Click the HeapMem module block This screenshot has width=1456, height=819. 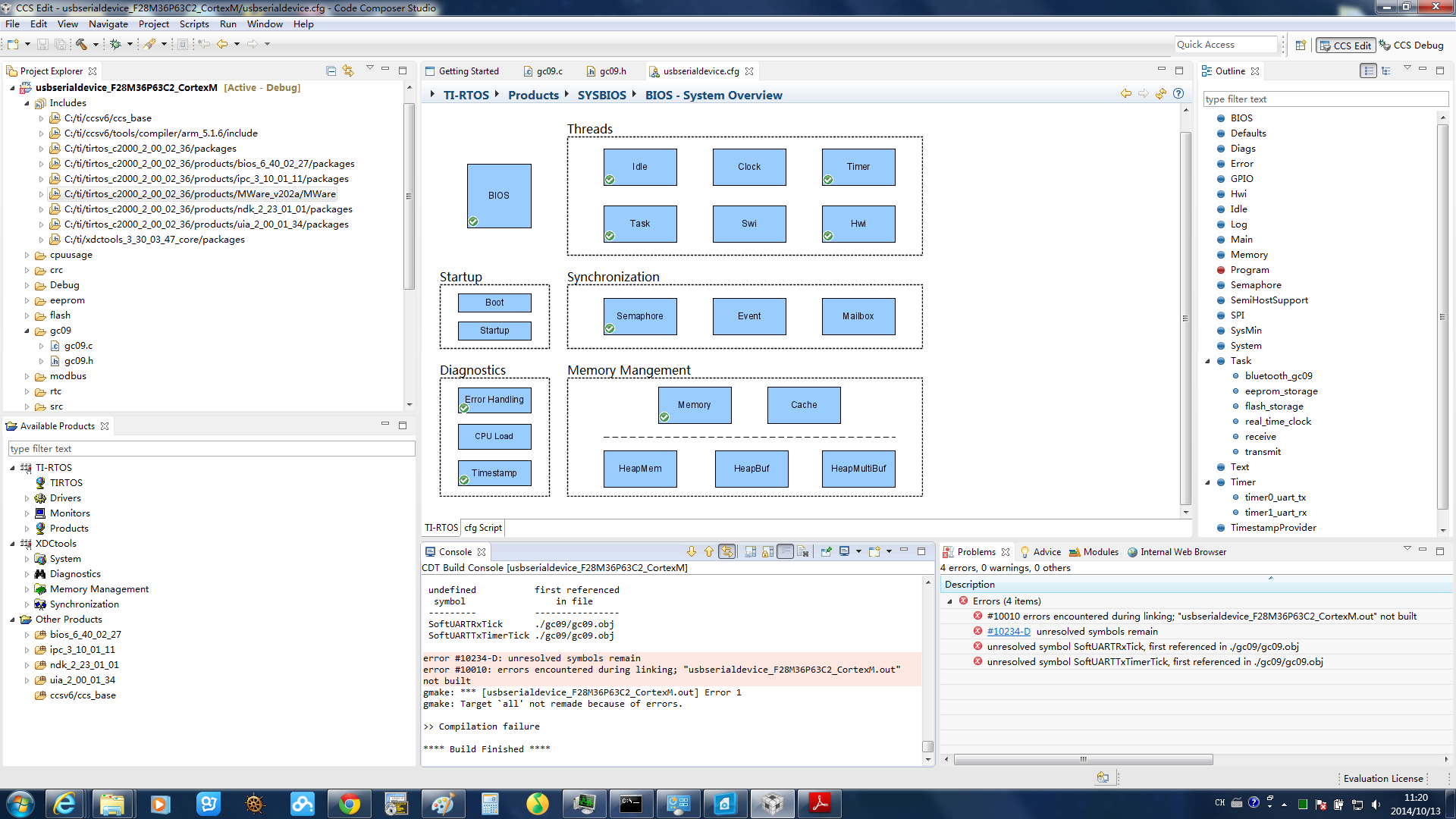click(640, 469)
